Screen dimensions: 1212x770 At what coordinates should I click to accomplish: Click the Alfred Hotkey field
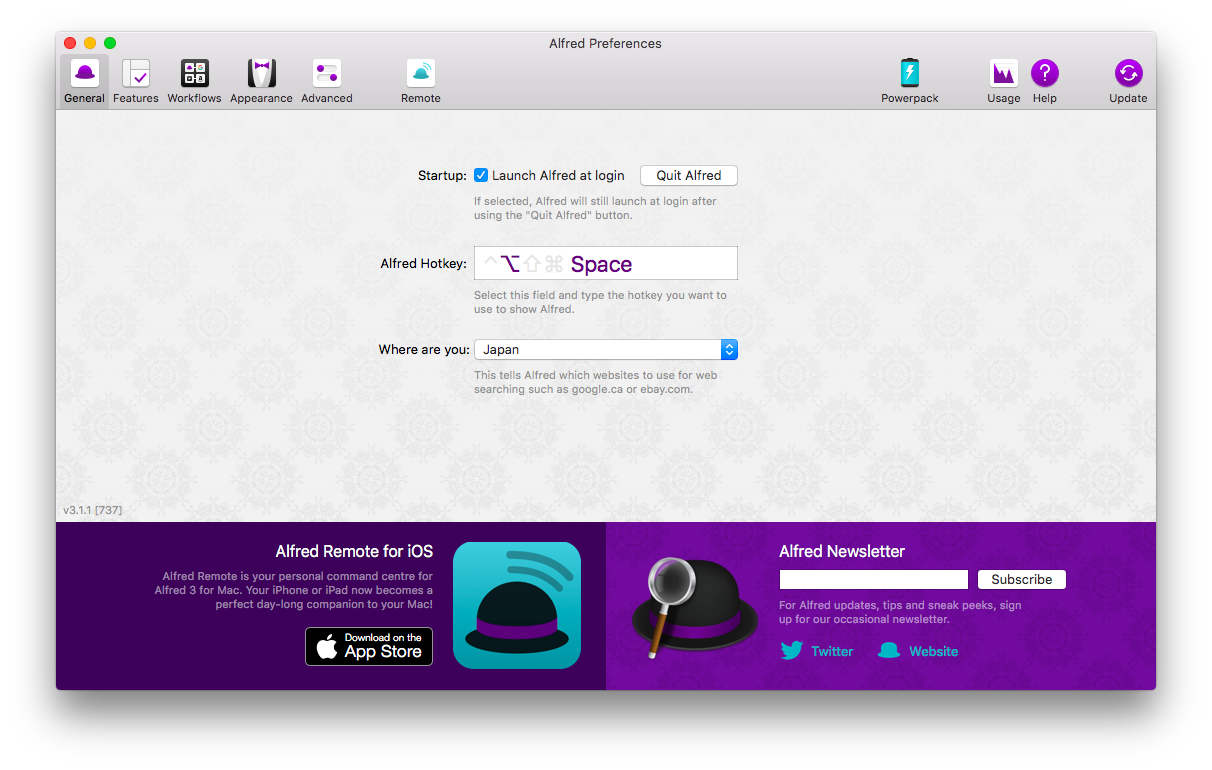[x=605, y=262]
